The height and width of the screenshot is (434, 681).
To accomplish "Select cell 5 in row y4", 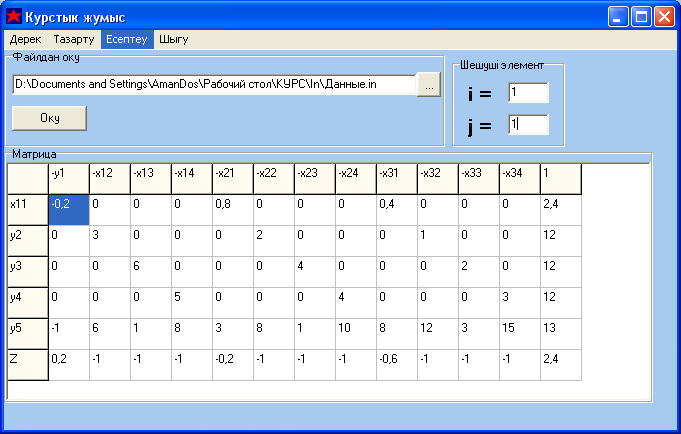I will point(192,303).
